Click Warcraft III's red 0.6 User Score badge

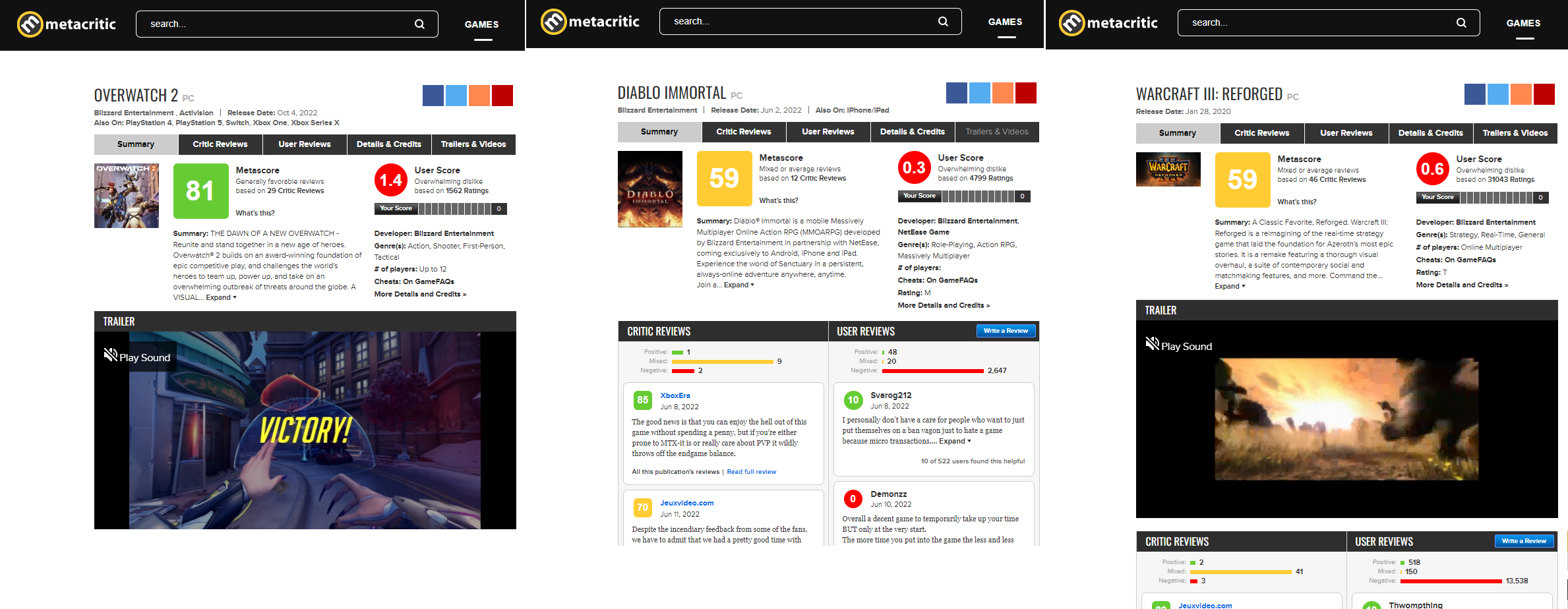coord(1433,169)
